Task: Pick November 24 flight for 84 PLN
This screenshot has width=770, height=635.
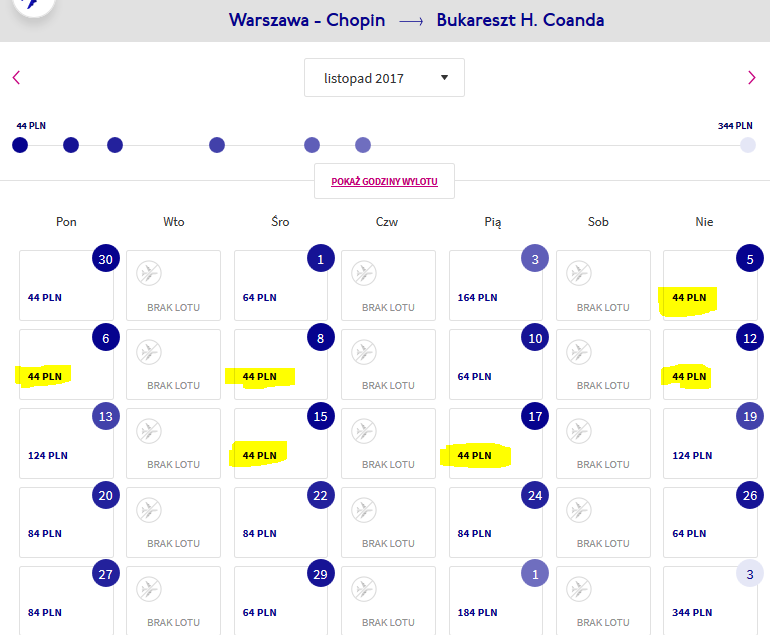Action: tap(496, 523)
